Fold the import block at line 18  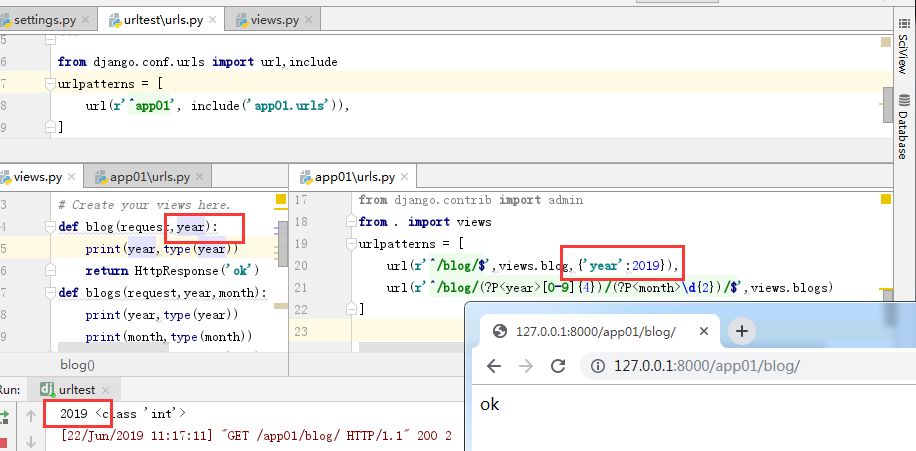[351, 222]
